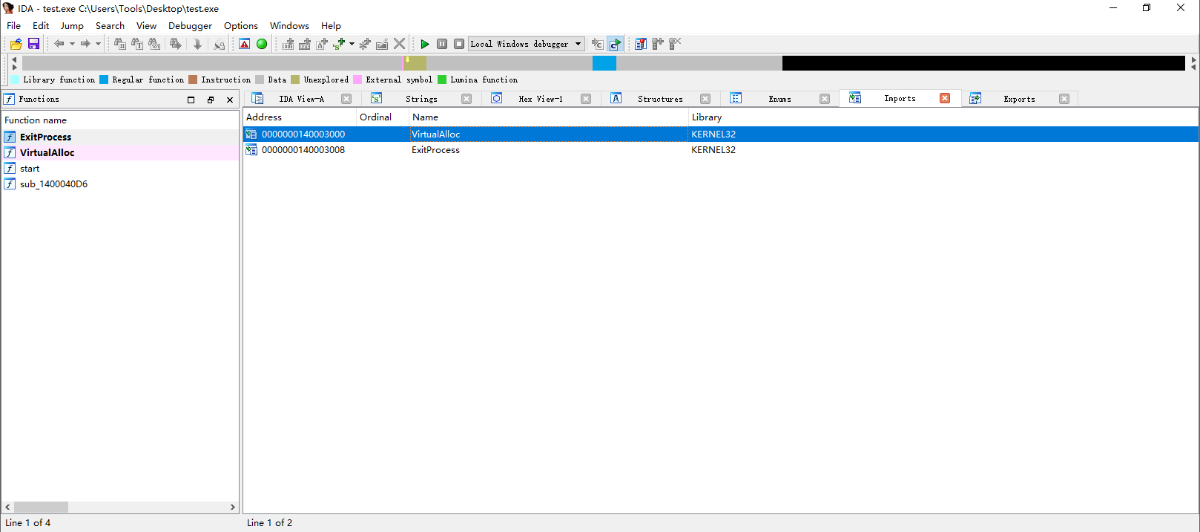Start the debugger with green play button
Image resolution: width=1200 pixels, height=532 pixels.
(x=425, y=44)
